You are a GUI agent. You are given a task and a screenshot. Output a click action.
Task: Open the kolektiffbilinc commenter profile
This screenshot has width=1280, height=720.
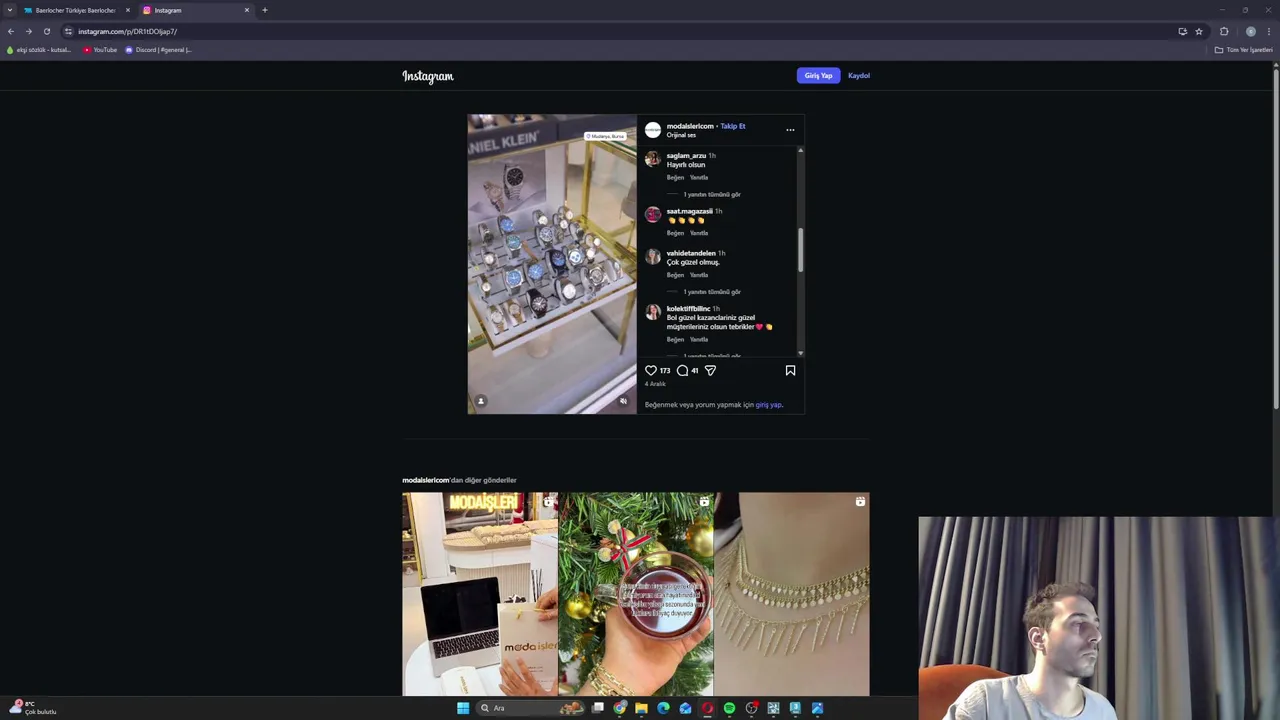coord(688,309)
